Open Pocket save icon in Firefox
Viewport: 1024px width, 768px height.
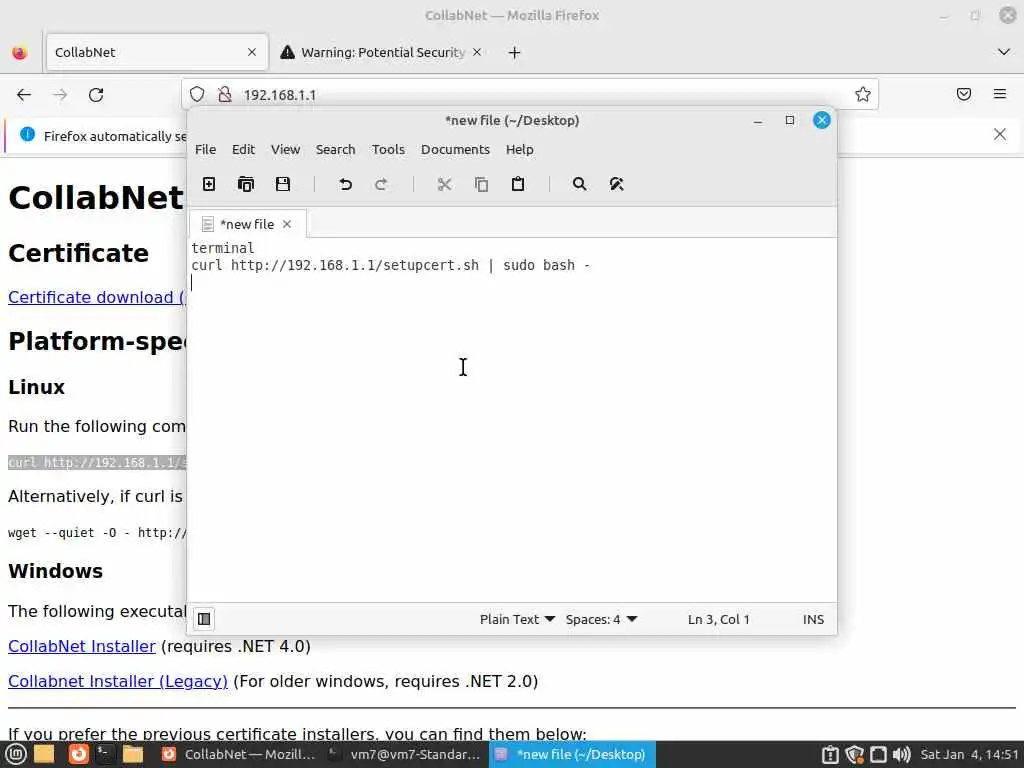(963, 95)
